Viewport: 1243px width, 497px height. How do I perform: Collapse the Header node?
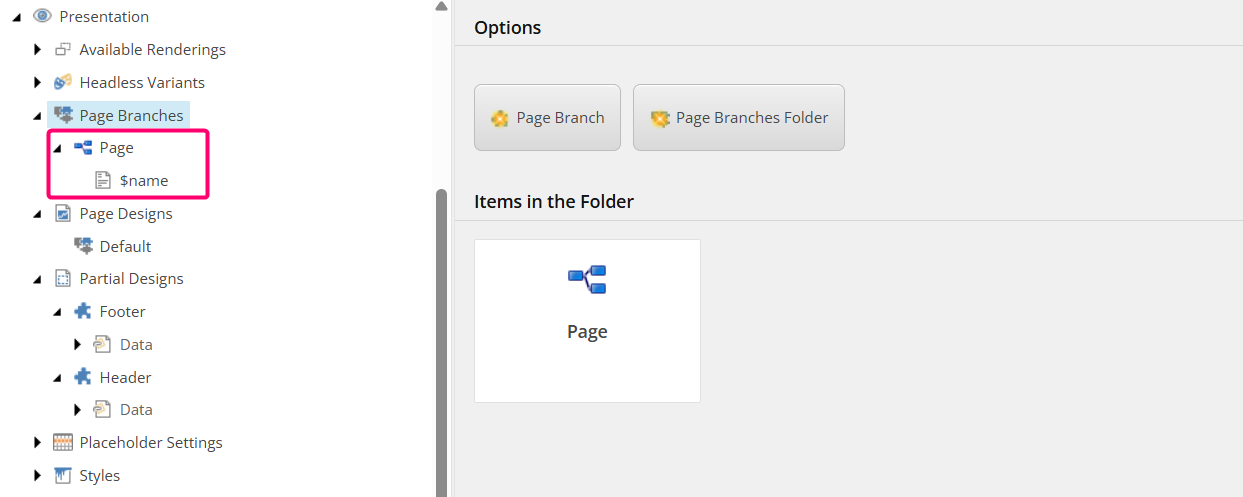[x=57, y=378]
